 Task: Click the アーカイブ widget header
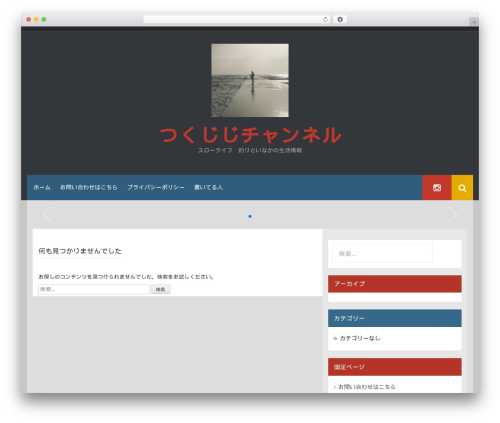click(395, 284)
